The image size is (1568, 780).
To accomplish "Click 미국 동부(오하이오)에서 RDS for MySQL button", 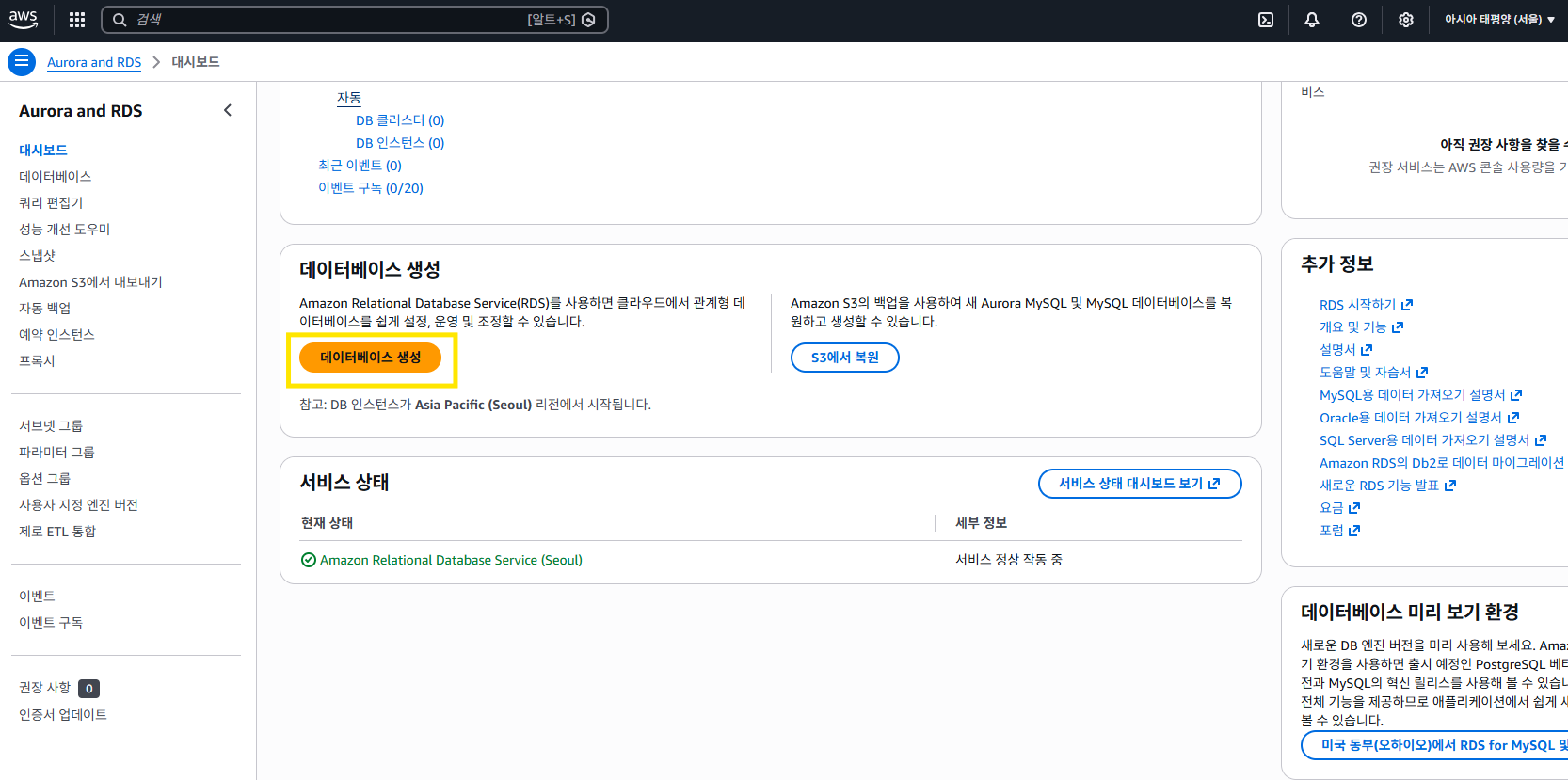I will pyautogui.click(x=1434, y=745).
